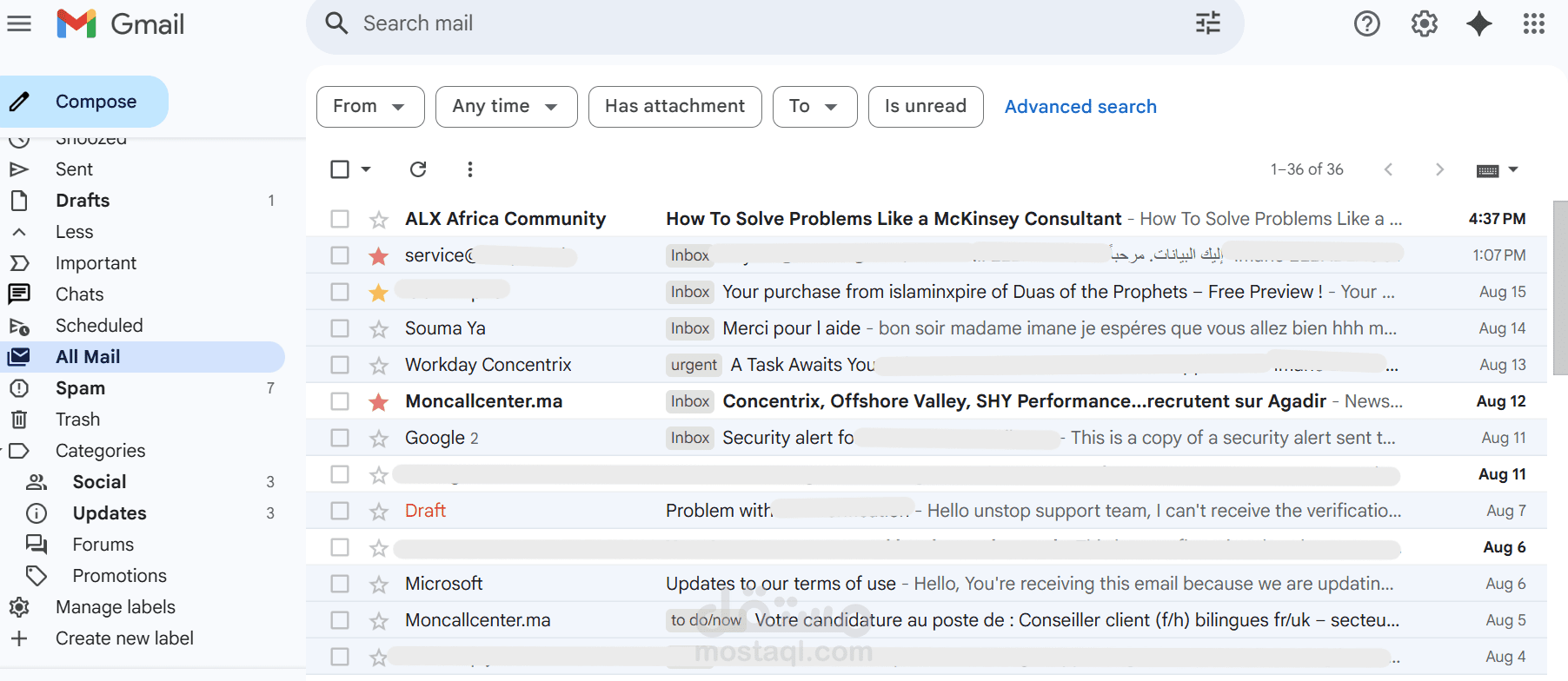Check the Souma Ya email checkbox
The height and width of the screenshot is (681, 1568).
click(340, 328)
